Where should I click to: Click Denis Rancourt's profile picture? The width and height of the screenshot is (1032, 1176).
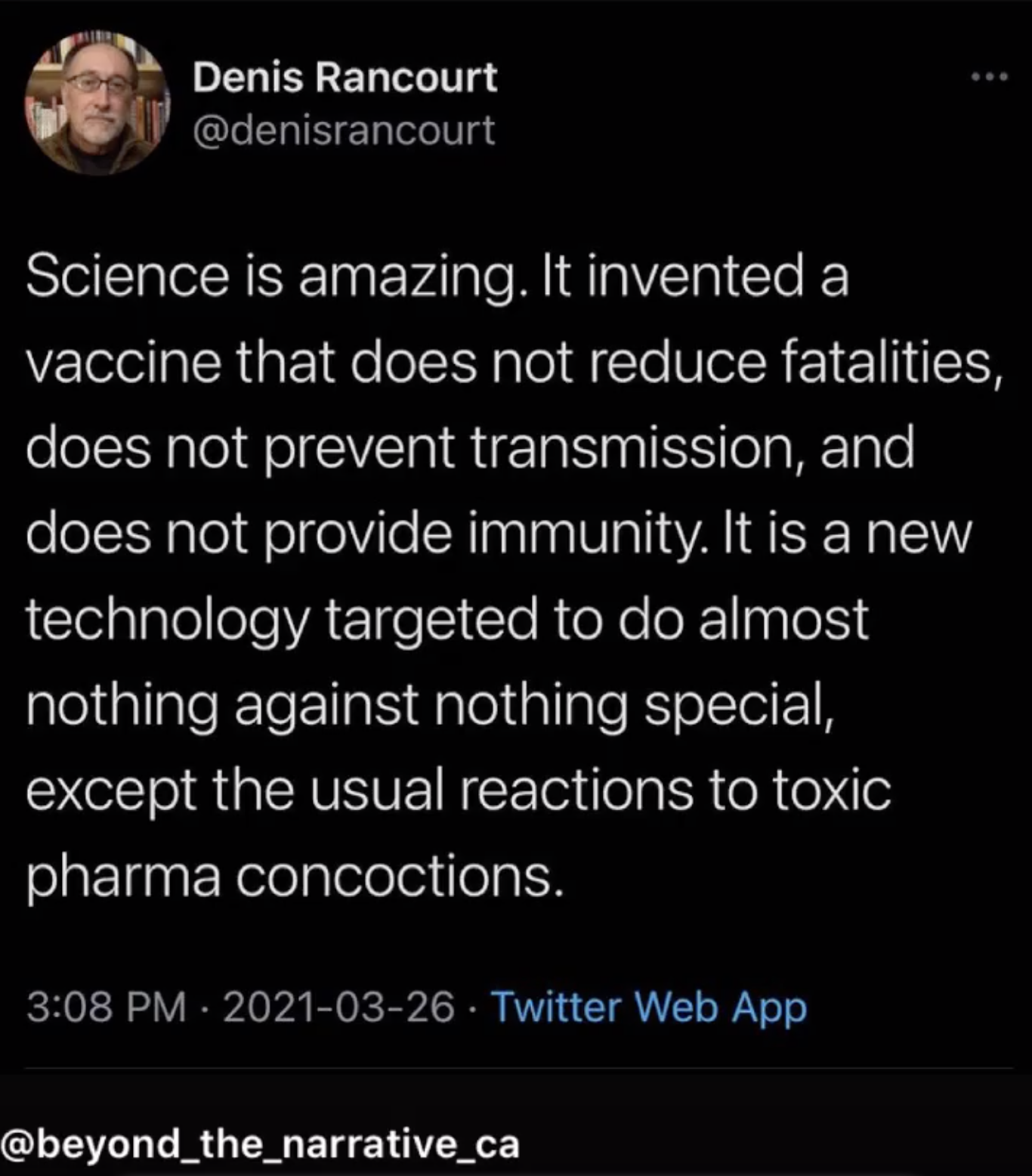click(97, 104)
